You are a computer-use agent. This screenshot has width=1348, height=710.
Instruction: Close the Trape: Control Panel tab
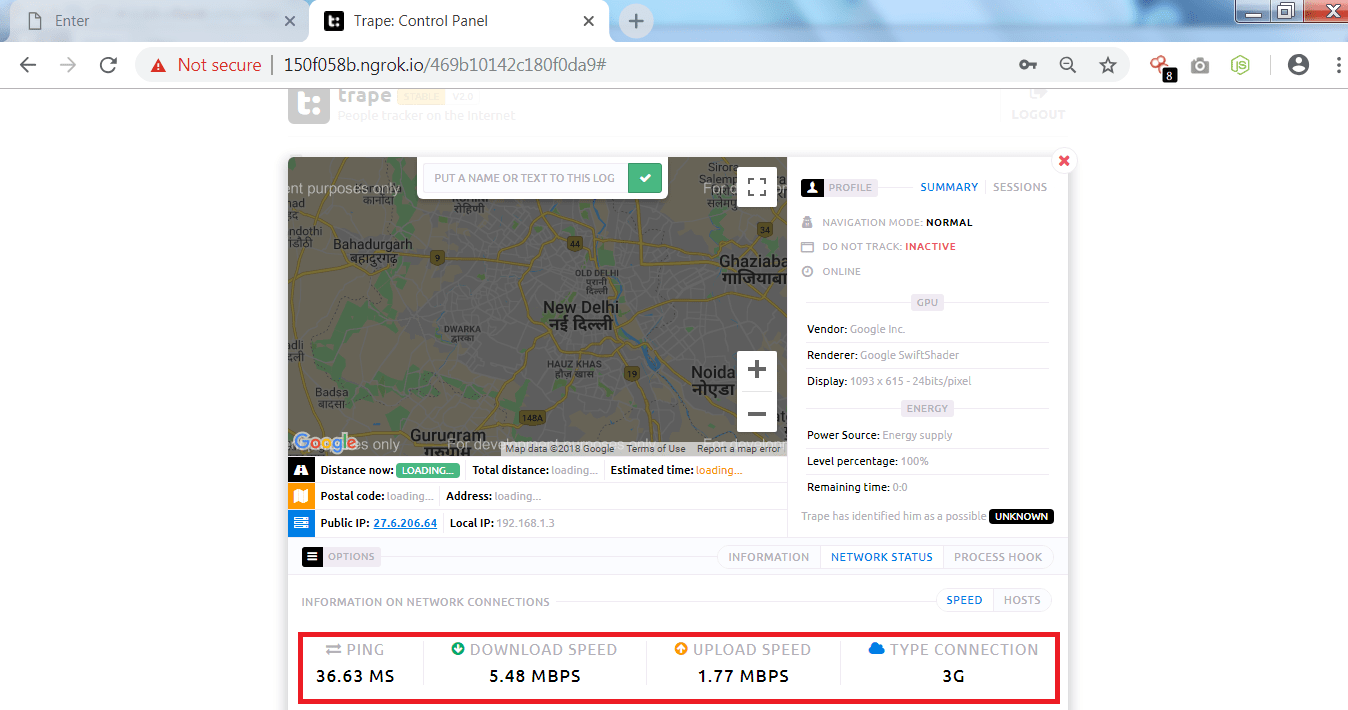pos(590,21)
